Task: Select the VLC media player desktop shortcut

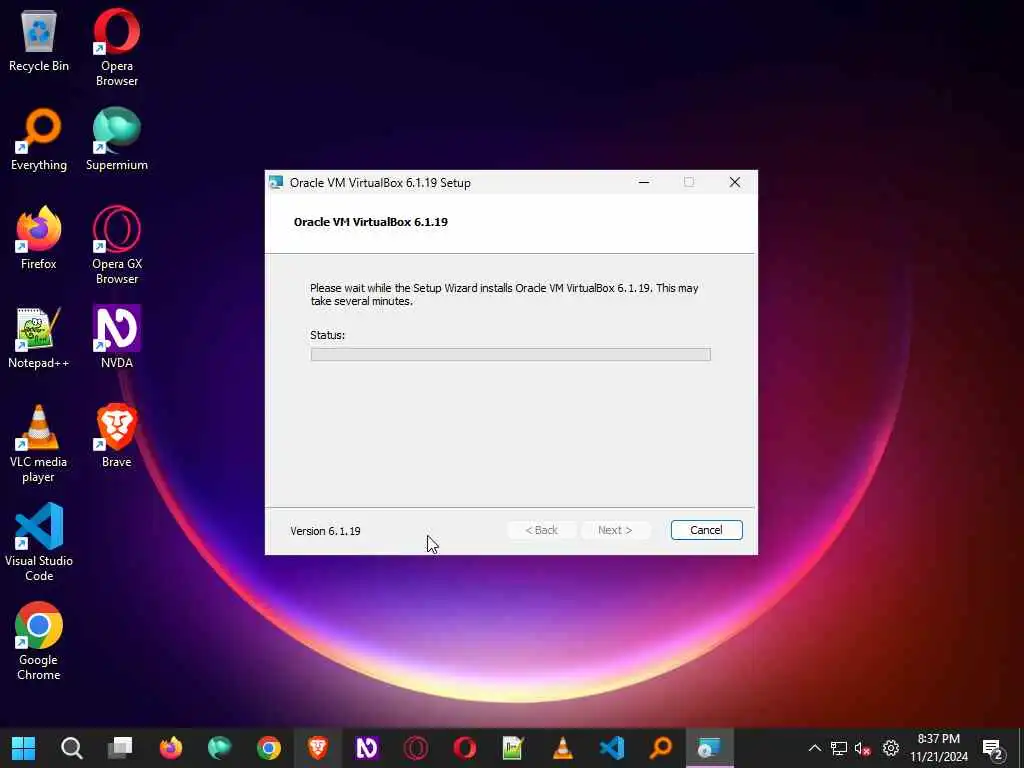Action: coord(39,444)
